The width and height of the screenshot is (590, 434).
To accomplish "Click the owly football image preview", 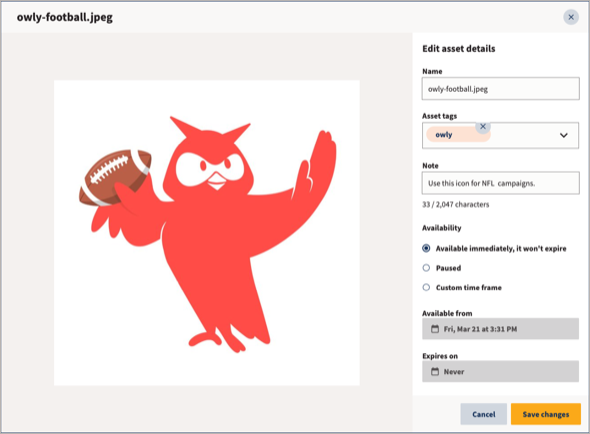I will click(207, 233).
